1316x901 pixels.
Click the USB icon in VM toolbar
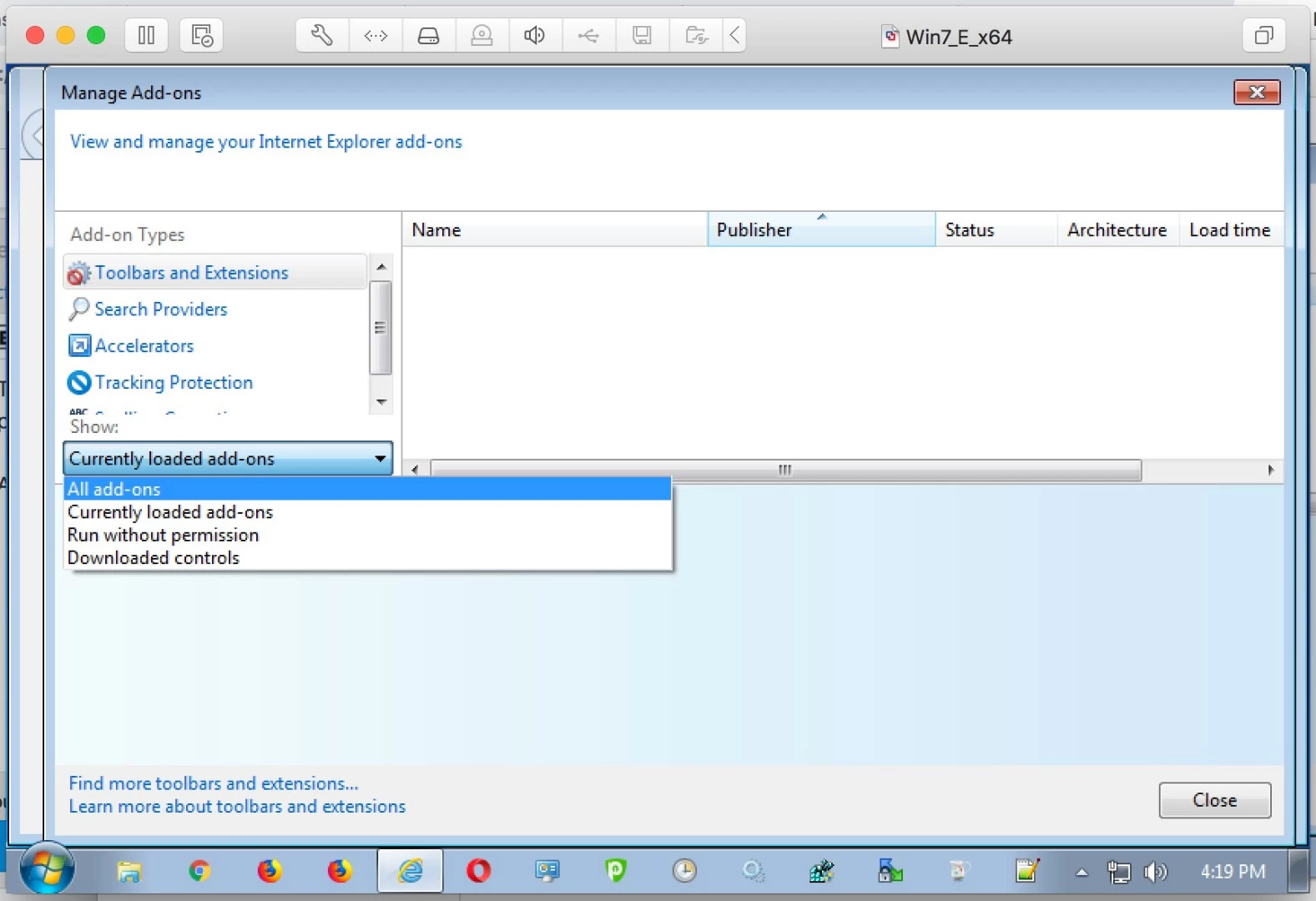(x=588, y=35)
